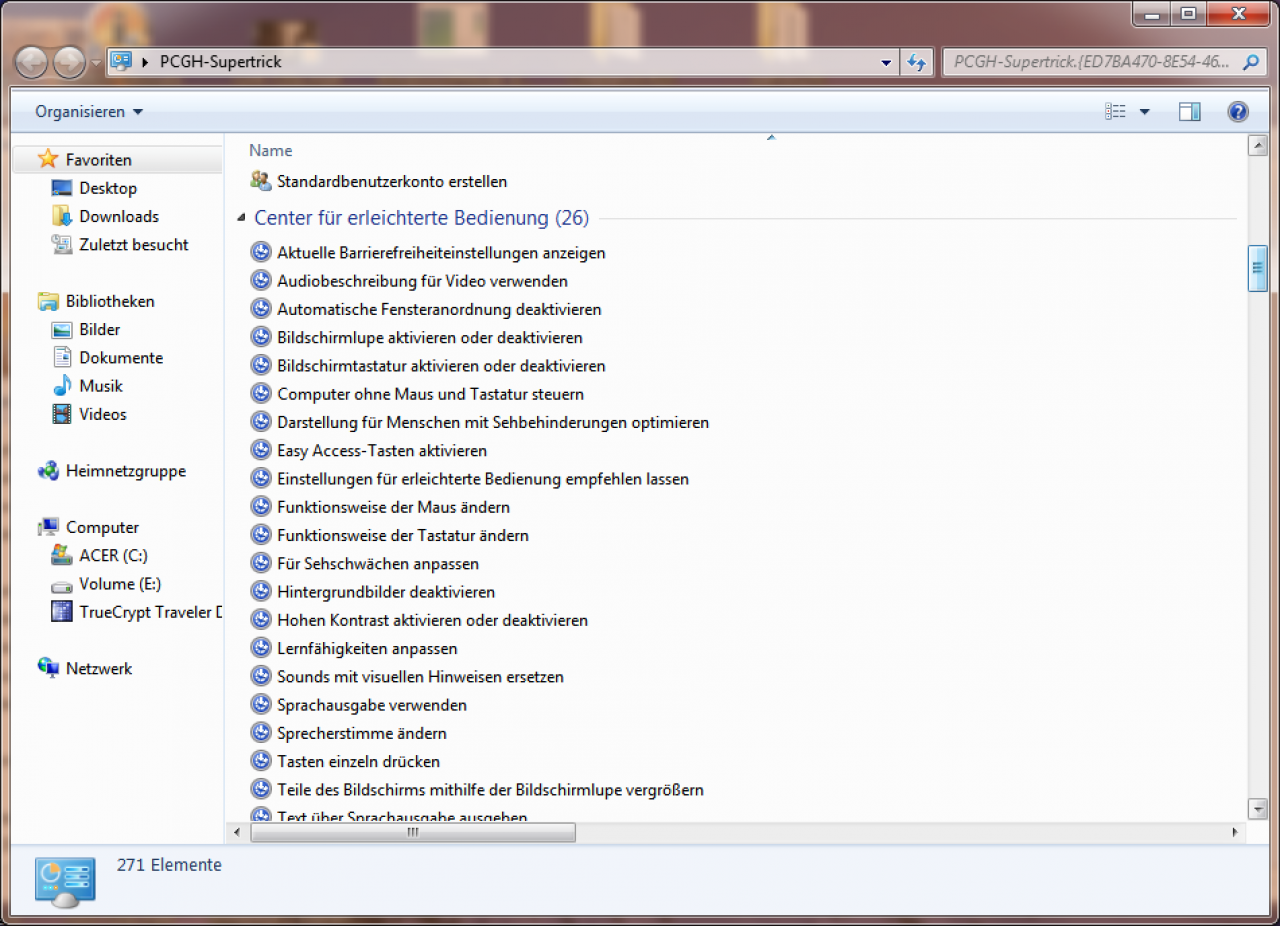Select Bibliotheken in the navigation pane

(110, 301)
